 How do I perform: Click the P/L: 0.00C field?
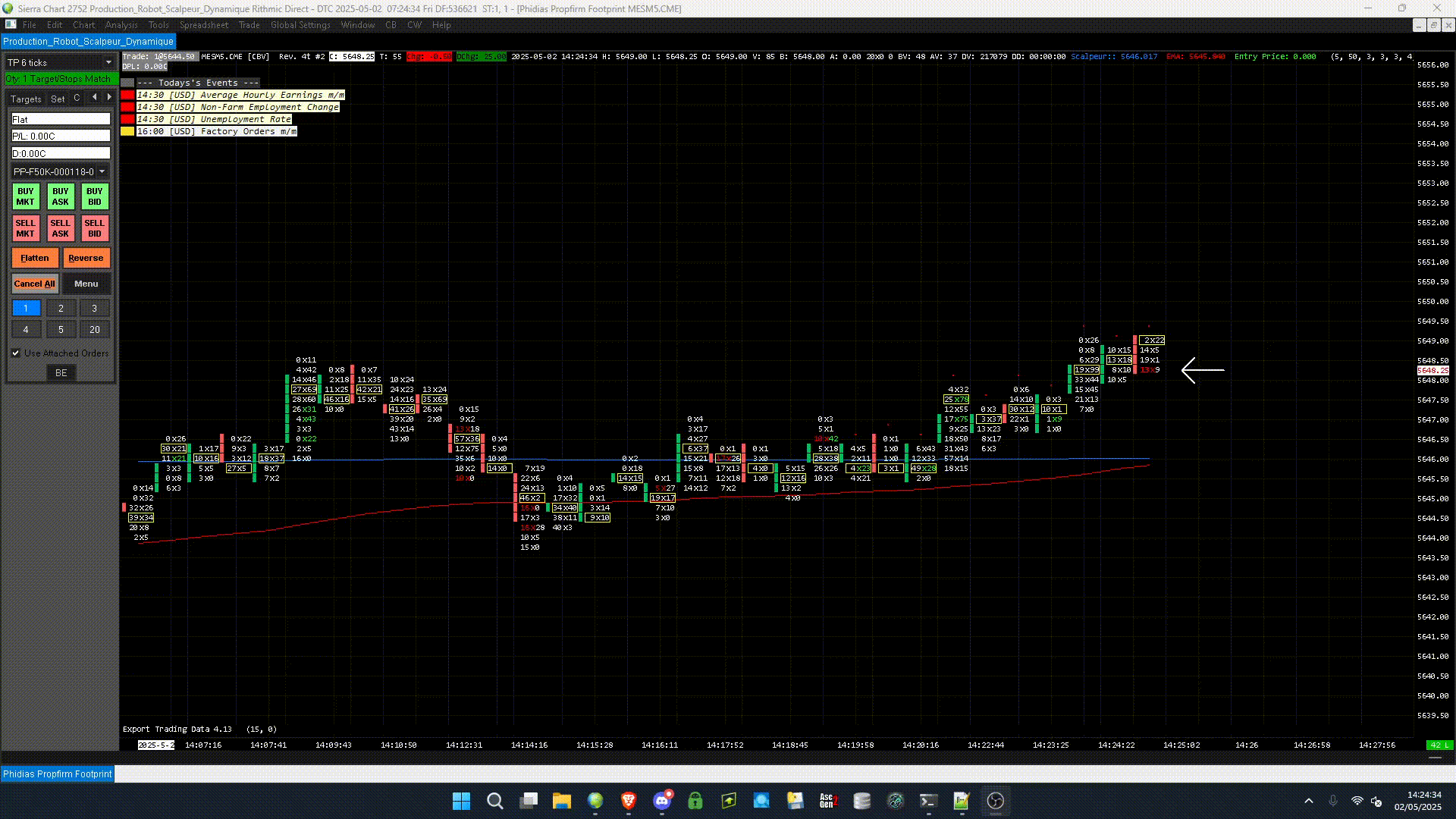coord(61,136)
